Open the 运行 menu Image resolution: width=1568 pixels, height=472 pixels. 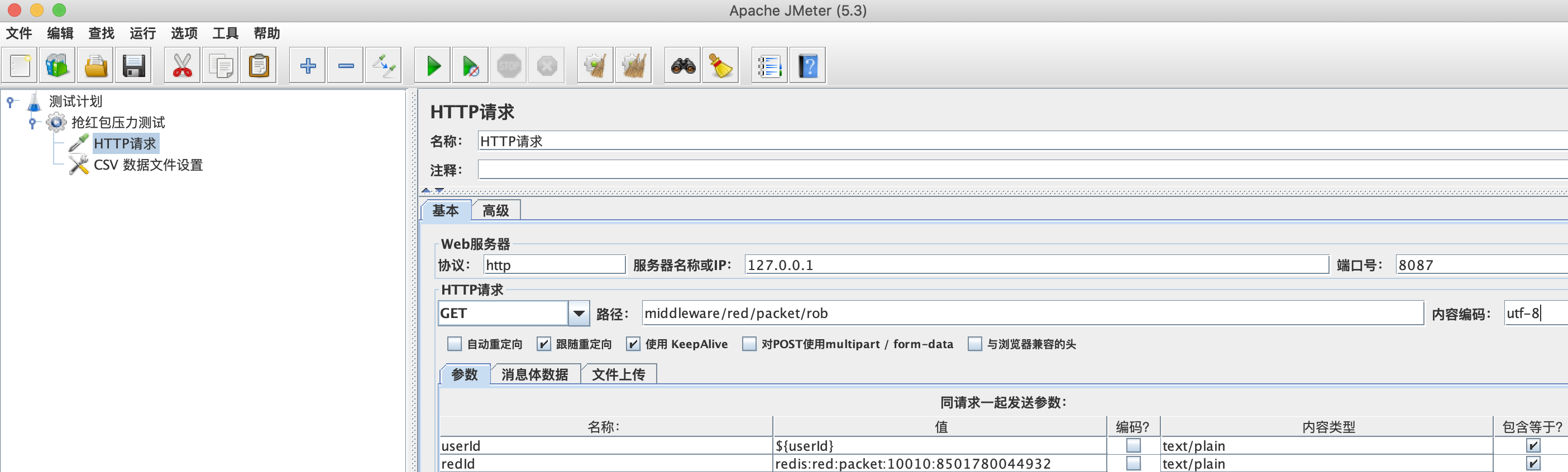(143, 33)
